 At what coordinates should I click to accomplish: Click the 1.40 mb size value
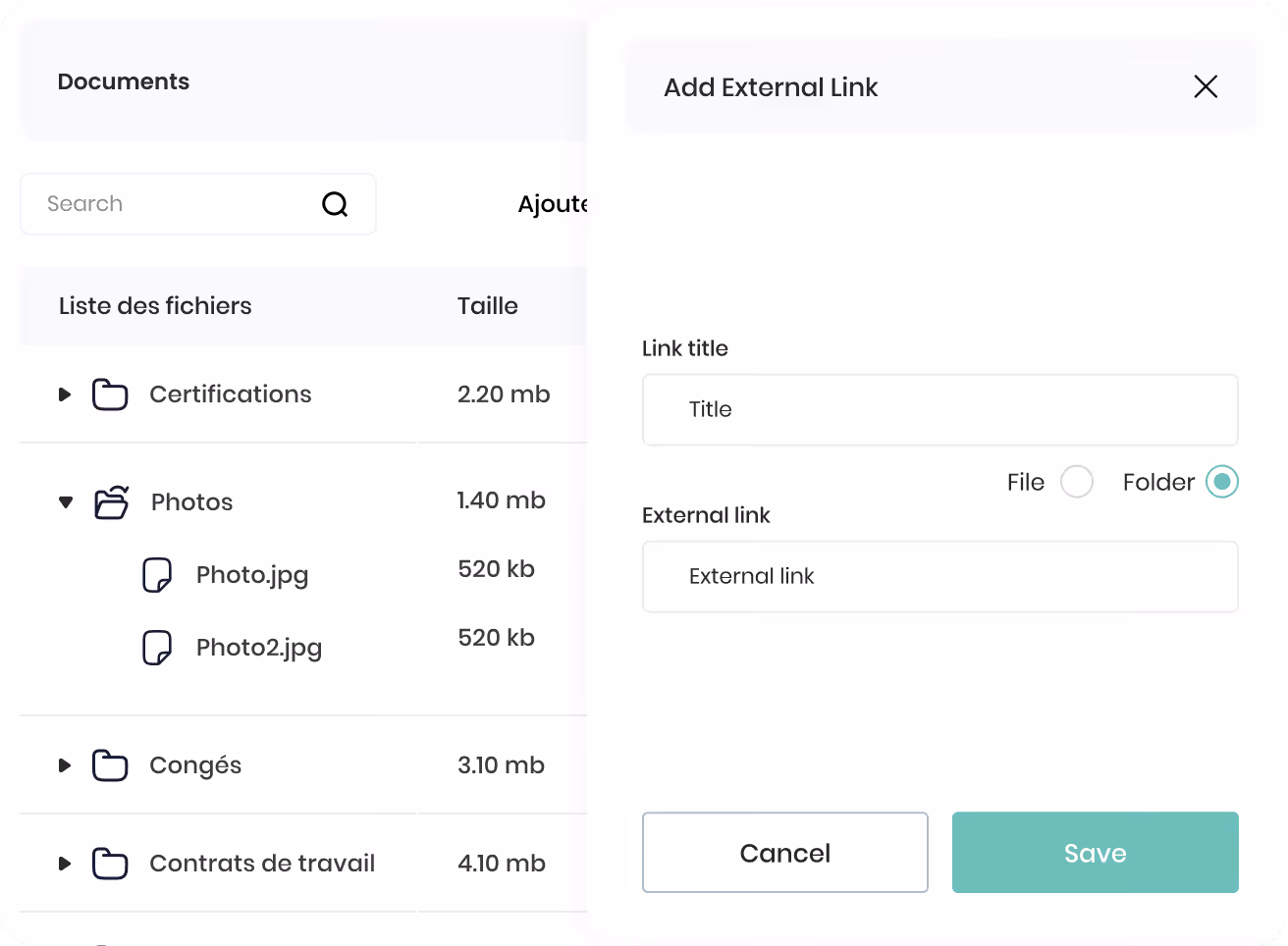click(502, 500)
